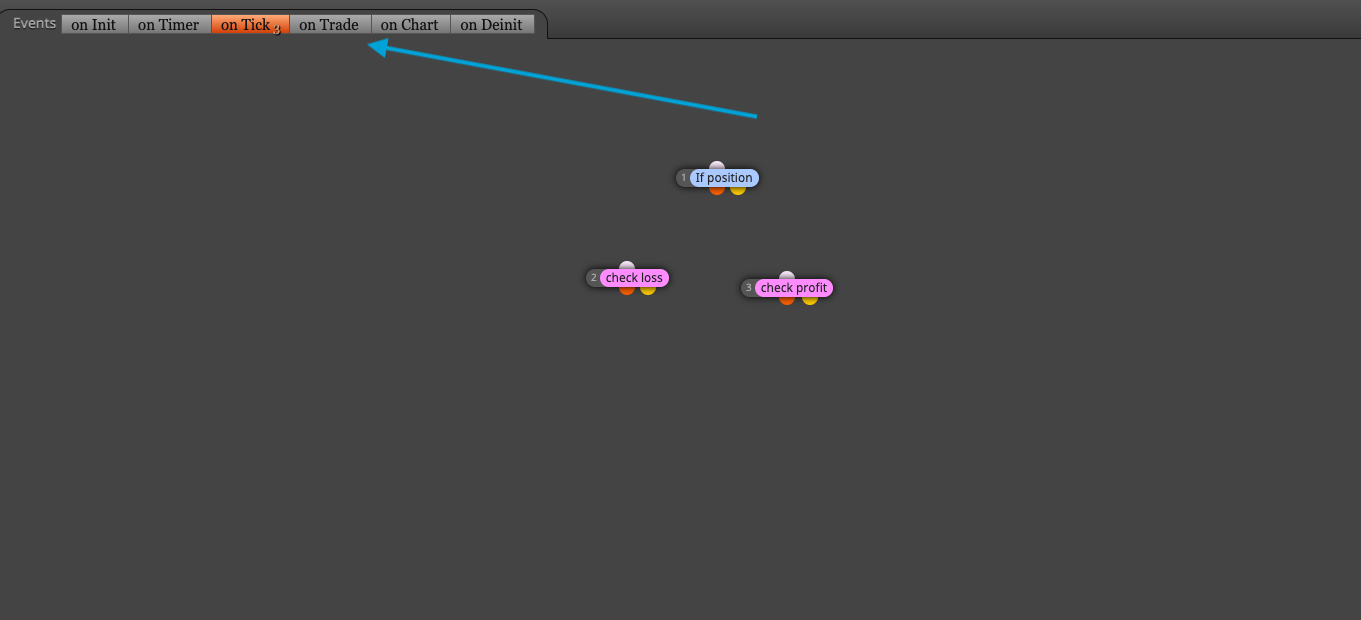
Task: Click yellow output connector of If position
Action: pos(738,190)
